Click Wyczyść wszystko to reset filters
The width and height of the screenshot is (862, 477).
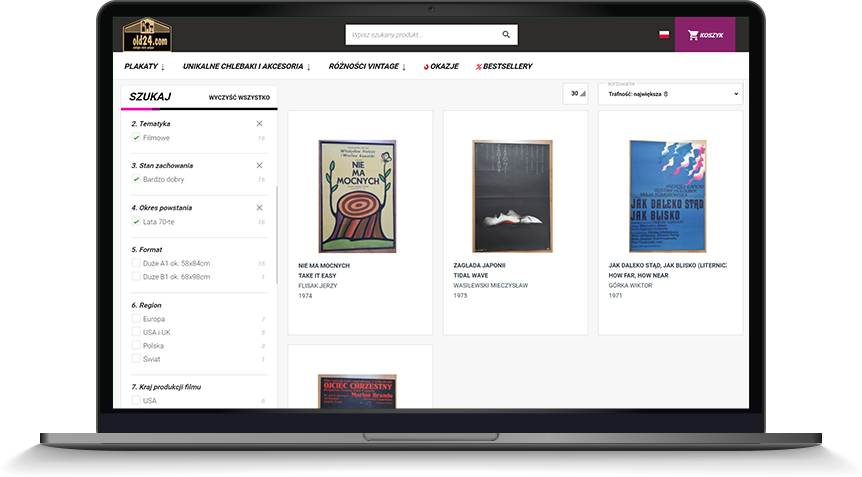click(239, 98)
